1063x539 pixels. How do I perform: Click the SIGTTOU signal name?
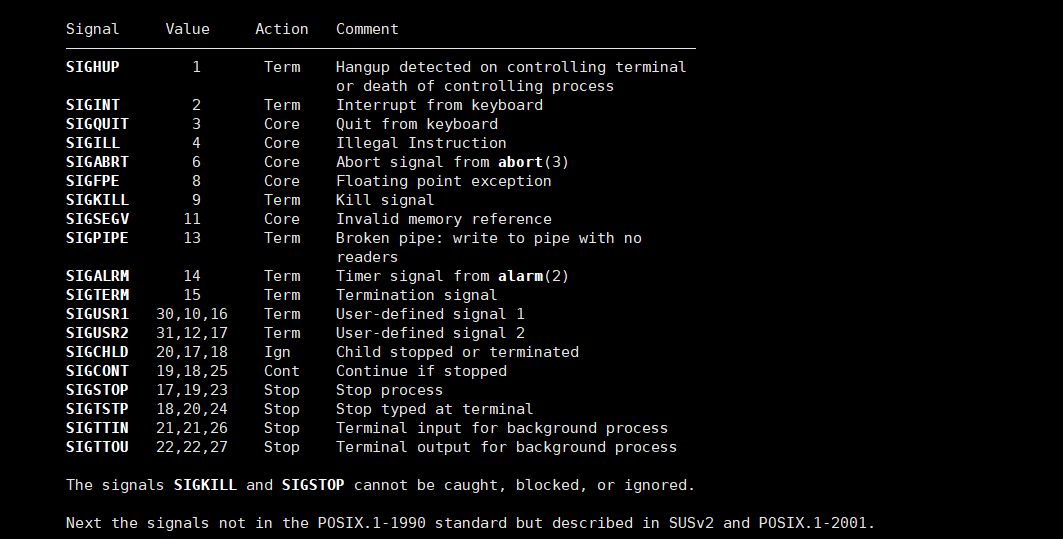(97, 447)
